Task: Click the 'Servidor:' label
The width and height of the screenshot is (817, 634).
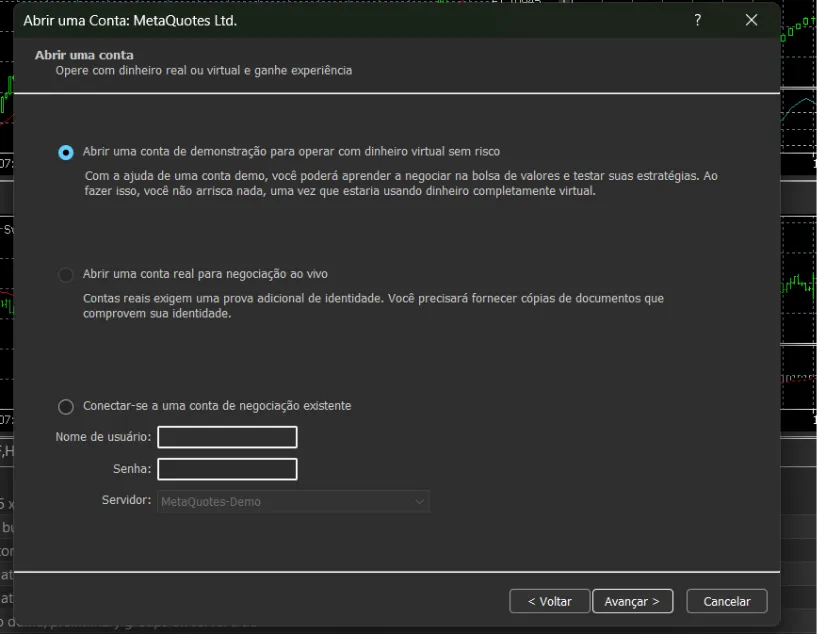Action: coord(127,500)
